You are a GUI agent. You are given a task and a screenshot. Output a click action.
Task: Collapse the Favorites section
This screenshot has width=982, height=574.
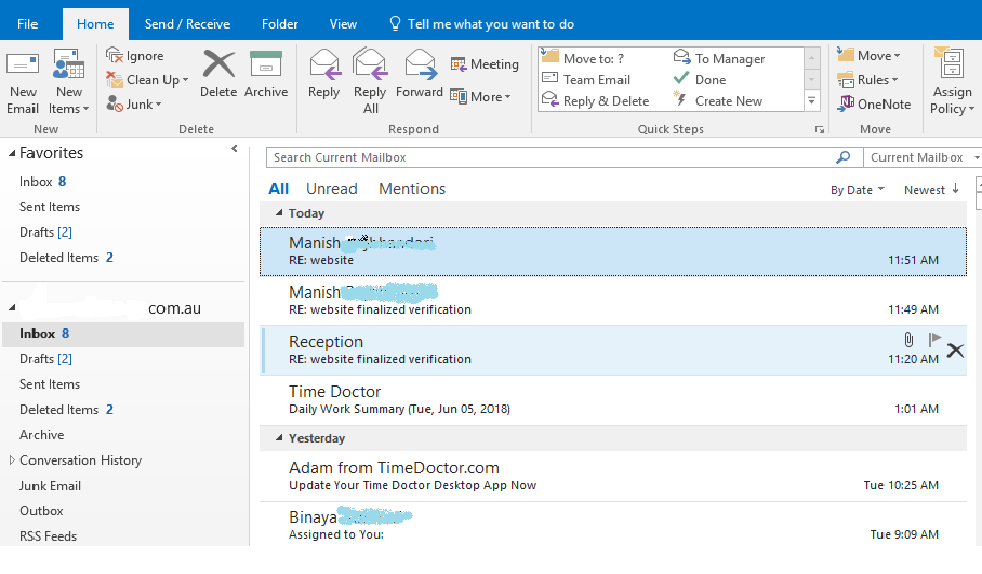coord(12,153)
